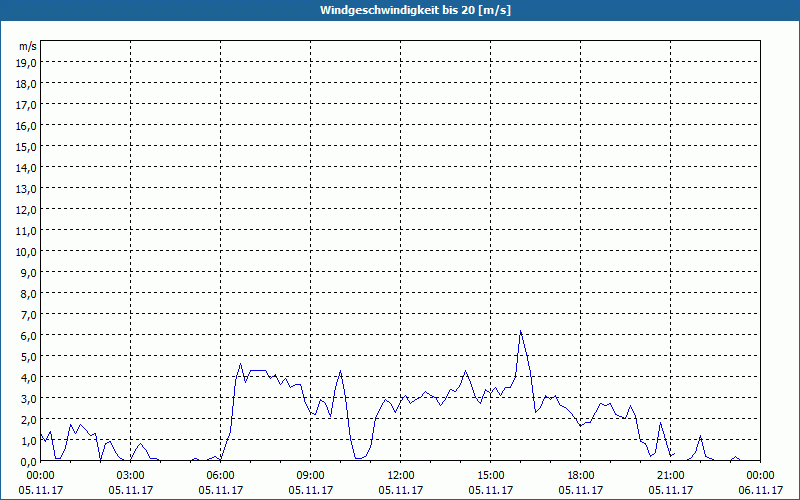Screen dimensions: 800x500
Task: Pick the 14,0 y-axis label
Action: click(x=27, y=168)
